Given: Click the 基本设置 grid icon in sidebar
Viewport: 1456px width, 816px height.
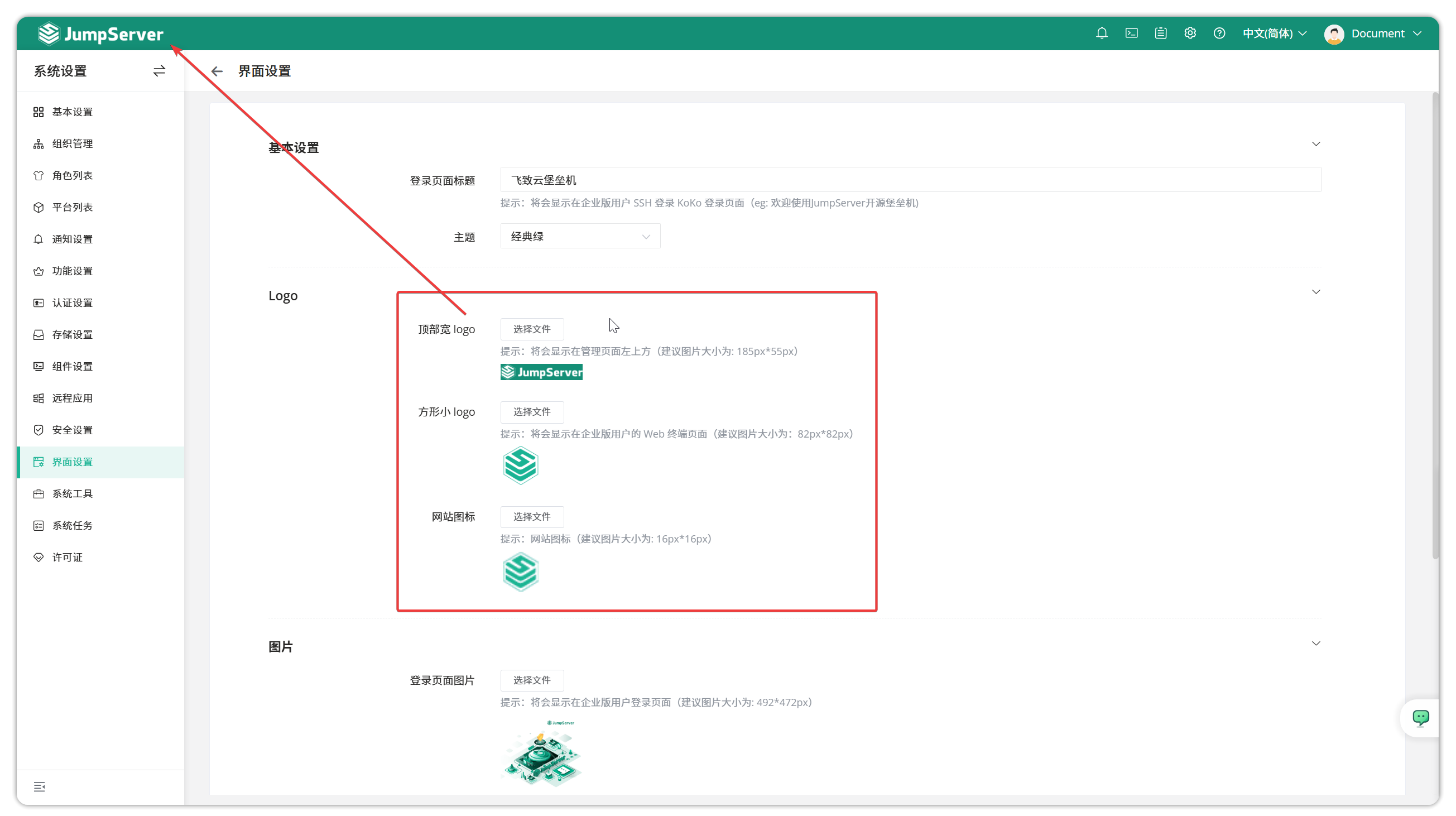Looking at the screenshot, I should [x=39, y=112].
